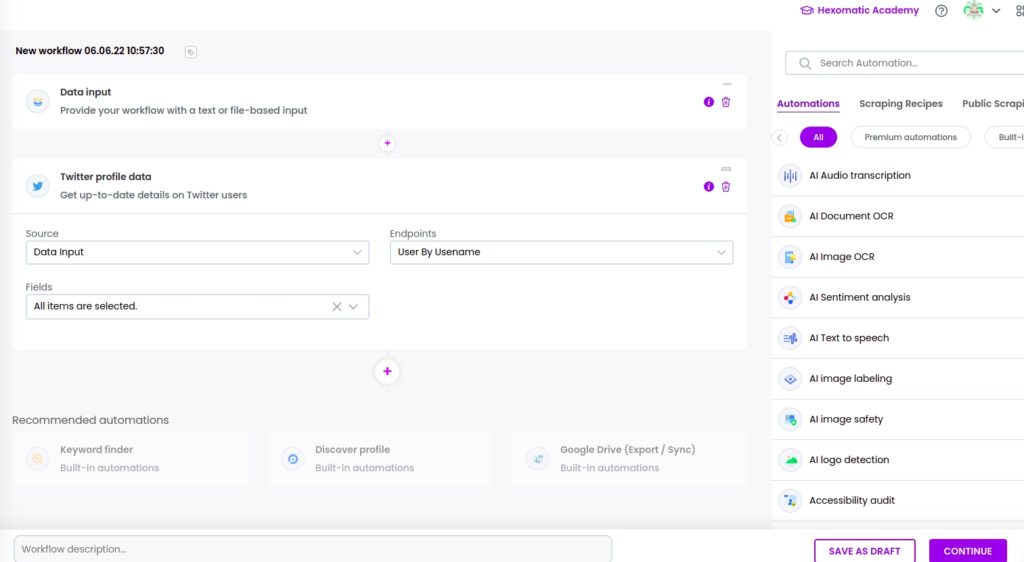
Task: Switch to the Scraping Recipes tab
Action: pos(901,104)
